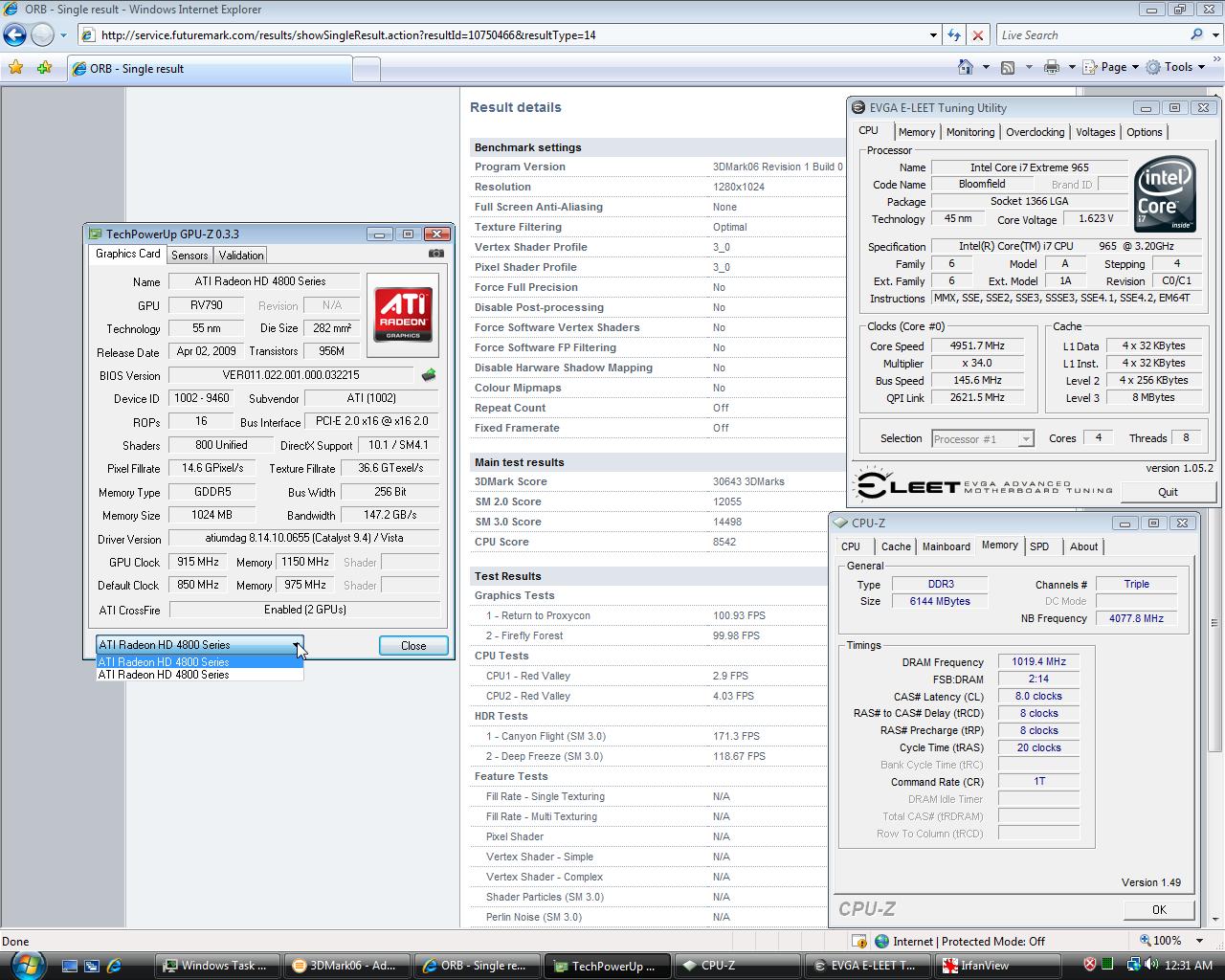Image resolution: width=1225 pixels, height=980 pixels.
Task: Click the DRAM Frequency 1019.4 MHz value
Action: coord(1038,662)
